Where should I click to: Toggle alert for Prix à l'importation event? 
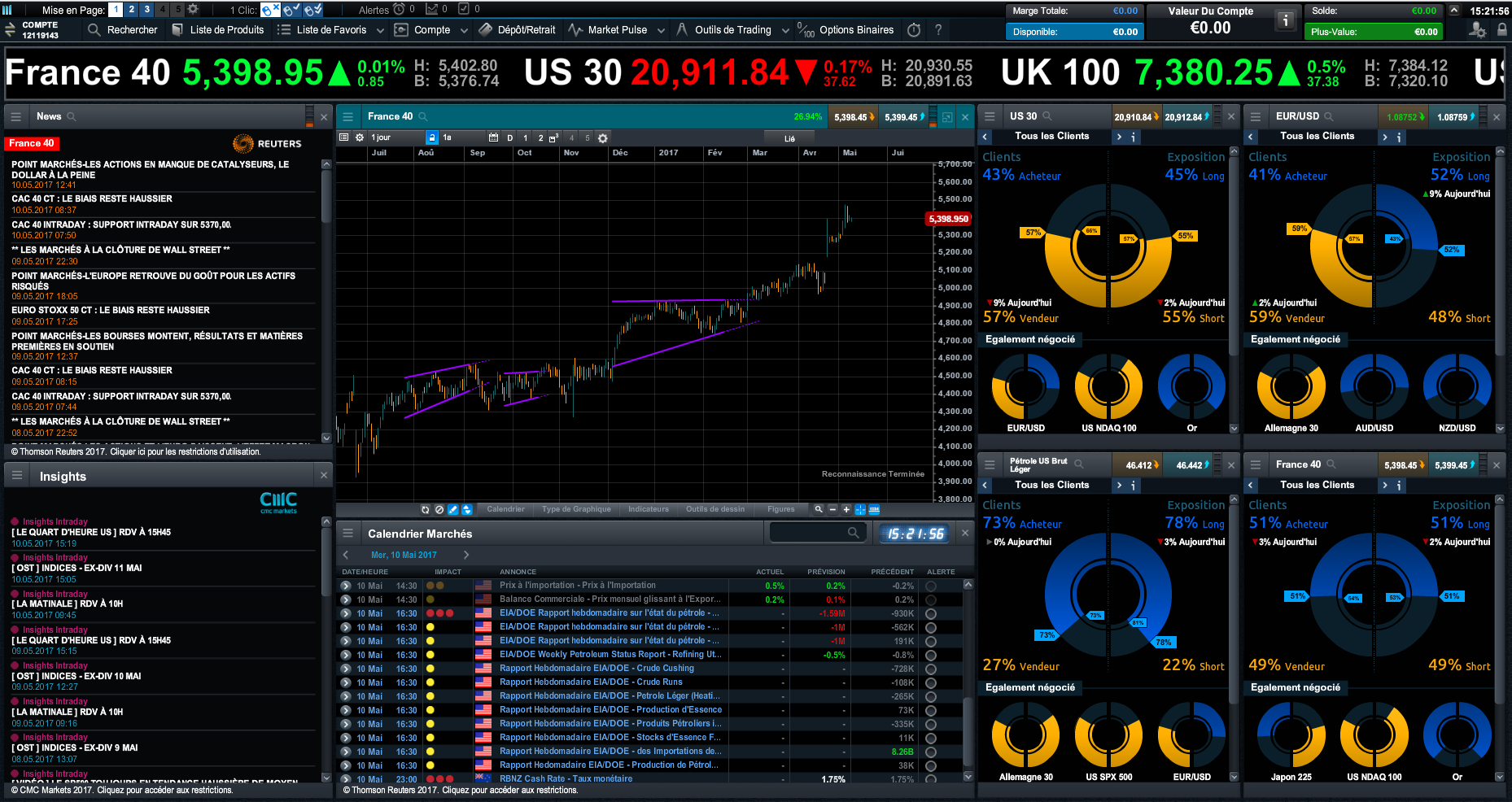[930, 586]
